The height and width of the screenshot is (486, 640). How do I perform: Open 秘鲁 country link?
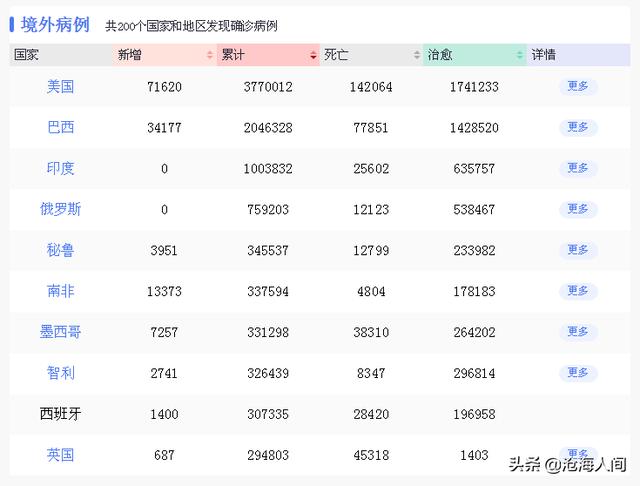click(60, 250)
